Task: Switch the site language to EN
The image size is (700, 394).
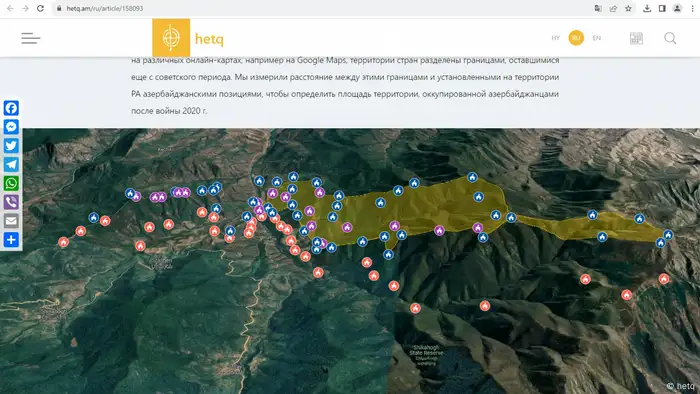Action: tap(596, 38)
